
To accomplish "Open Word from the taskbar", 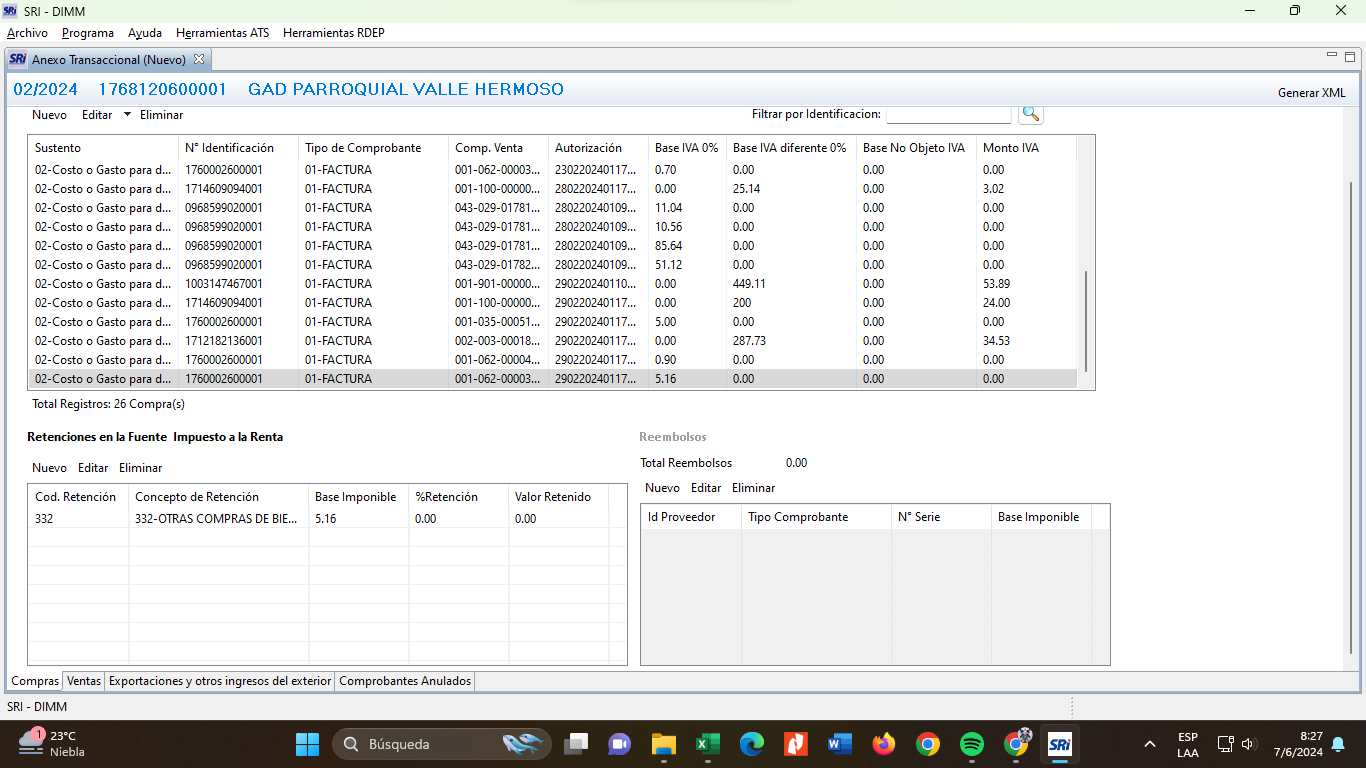I will (839, 744).
